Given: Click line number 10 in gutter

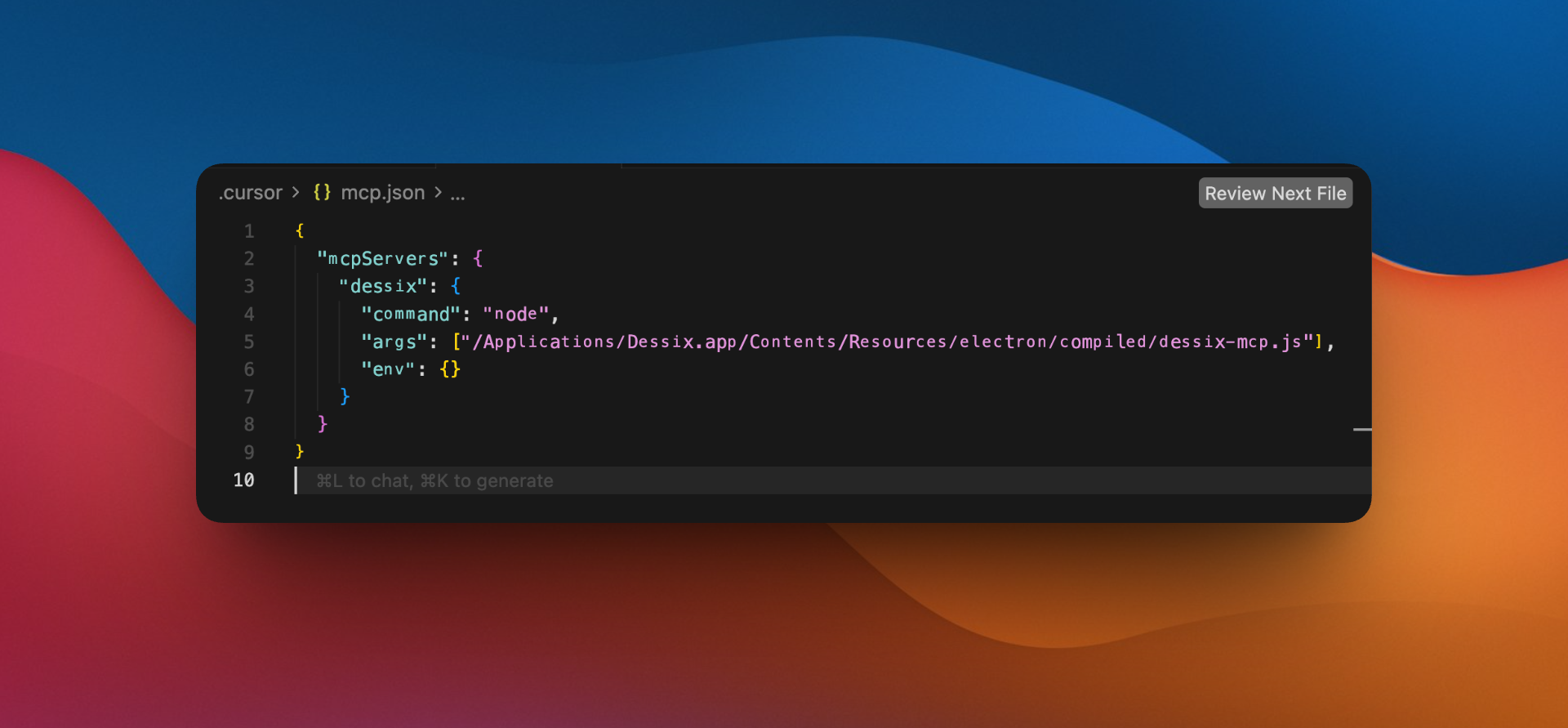Looking at the screenshot, I should pos(243,480).
